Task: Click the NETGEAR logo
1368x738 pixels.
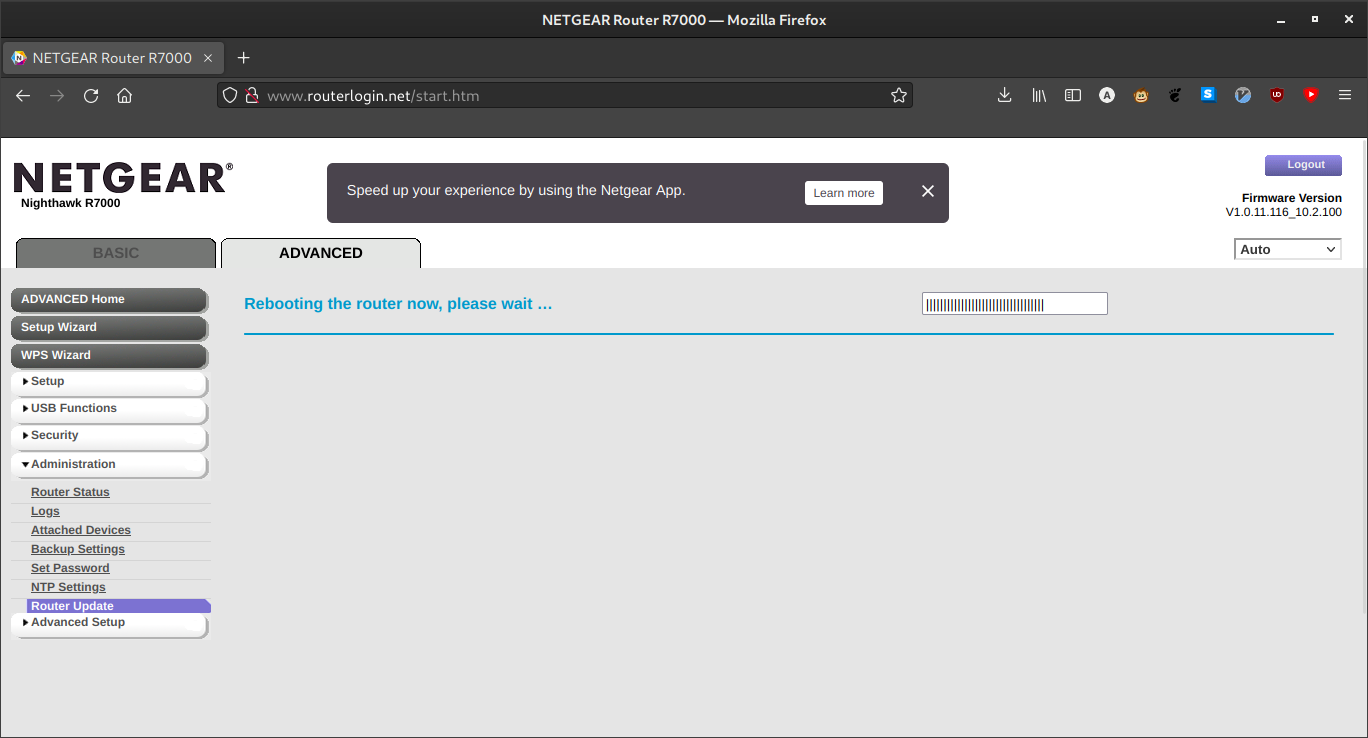Action: [x=123, y=178]
